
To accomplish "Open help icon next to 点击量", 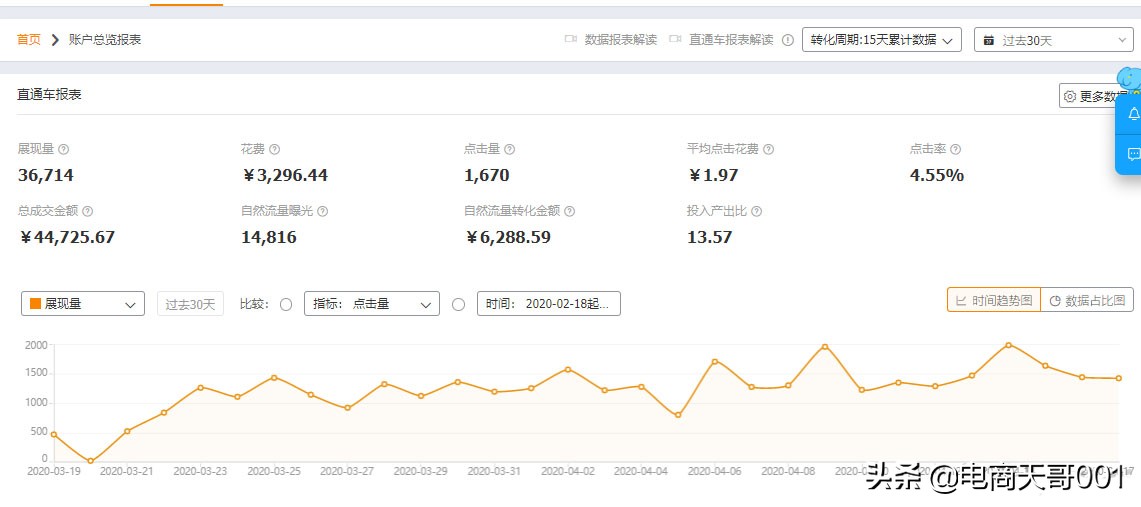I will coord(509,149).
